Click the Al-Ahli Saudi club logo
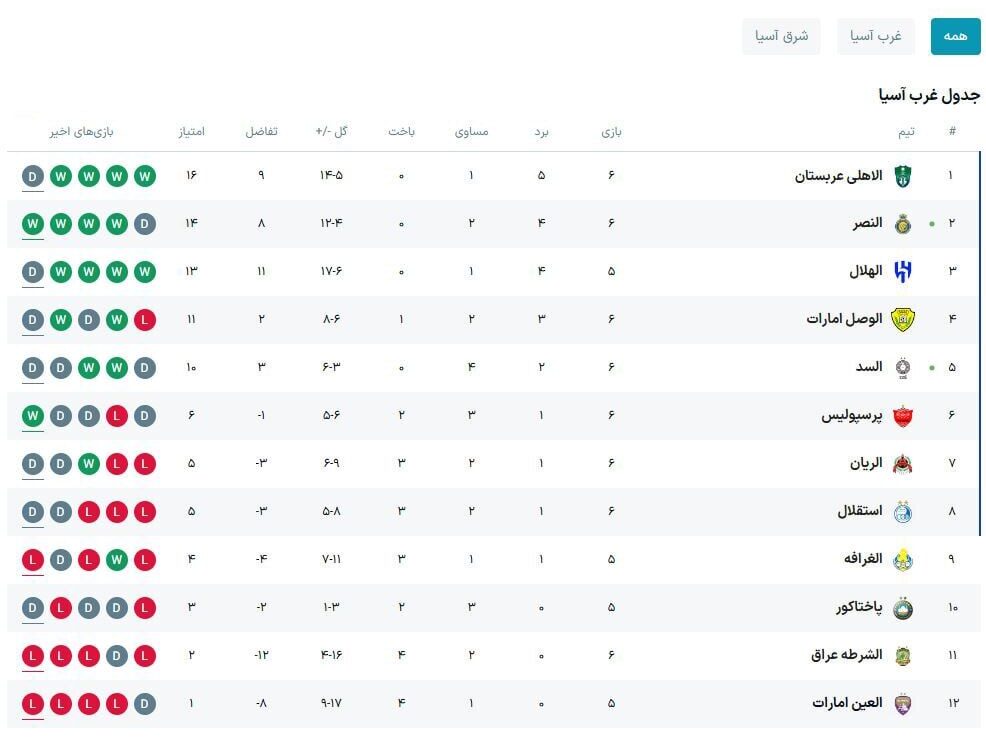The image size is (986, 750). [x=903, y=176]
